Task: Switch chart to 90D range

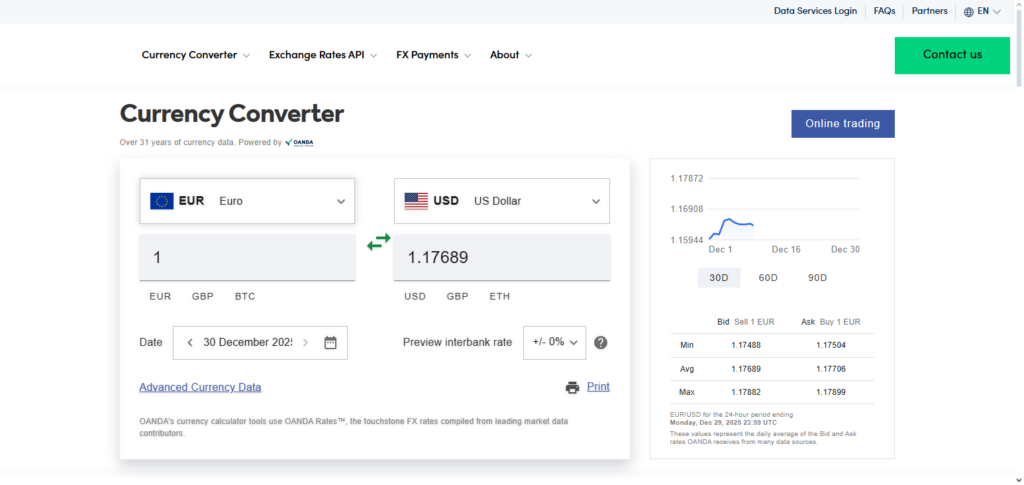Action: click(x=817, y=278)
